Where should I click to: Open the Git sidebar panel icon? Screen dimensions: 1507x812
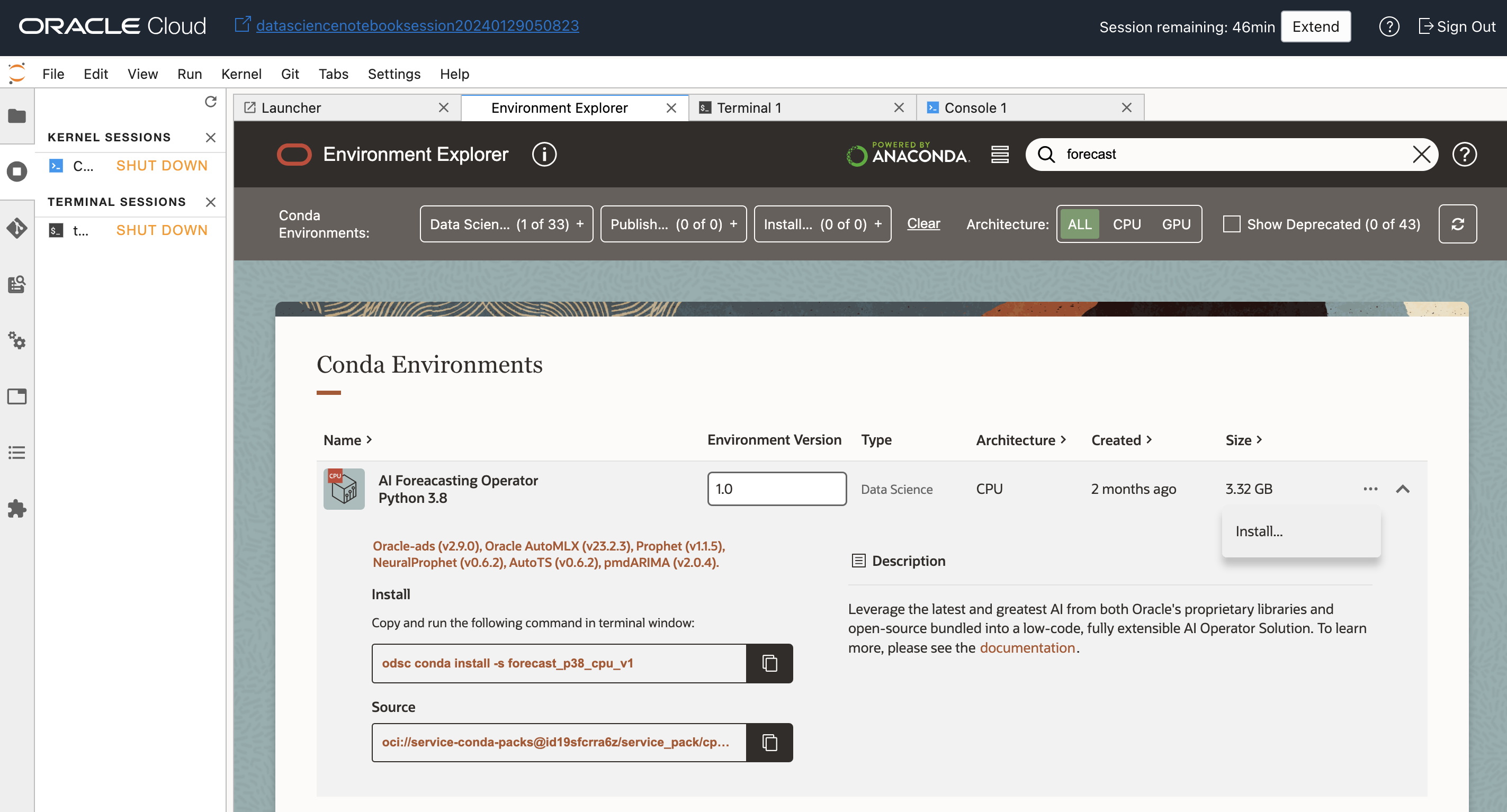(x=17, y=228)
